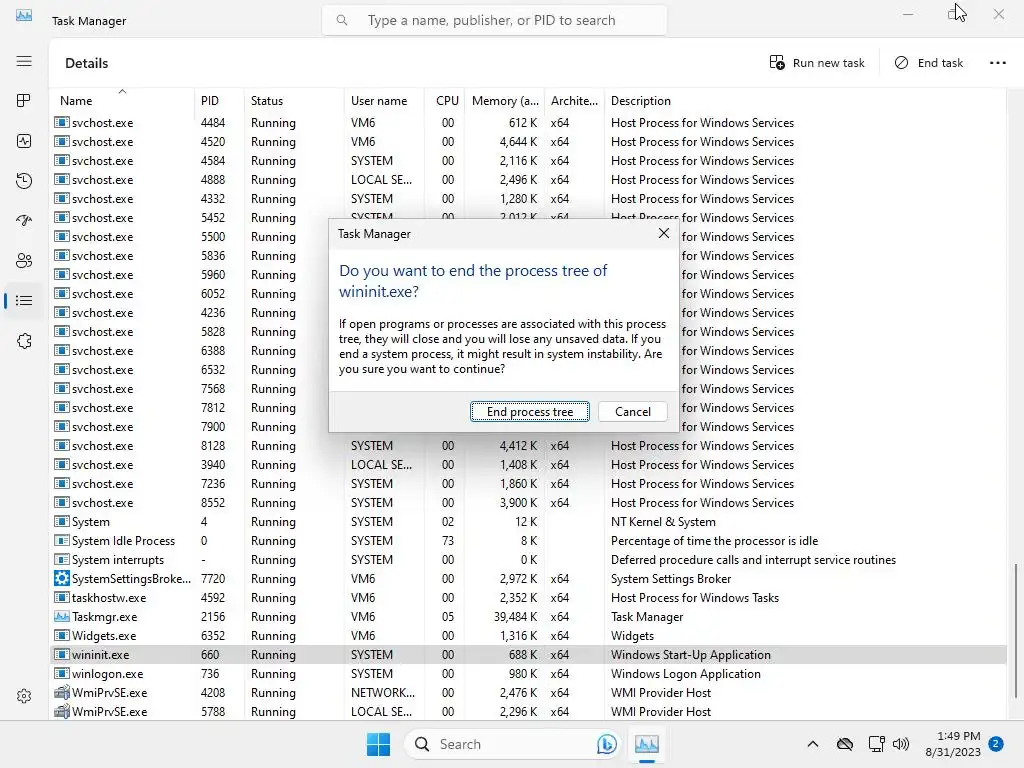Sort by Architecture column header
The image size is (1024, 768).
pos(574,101)
